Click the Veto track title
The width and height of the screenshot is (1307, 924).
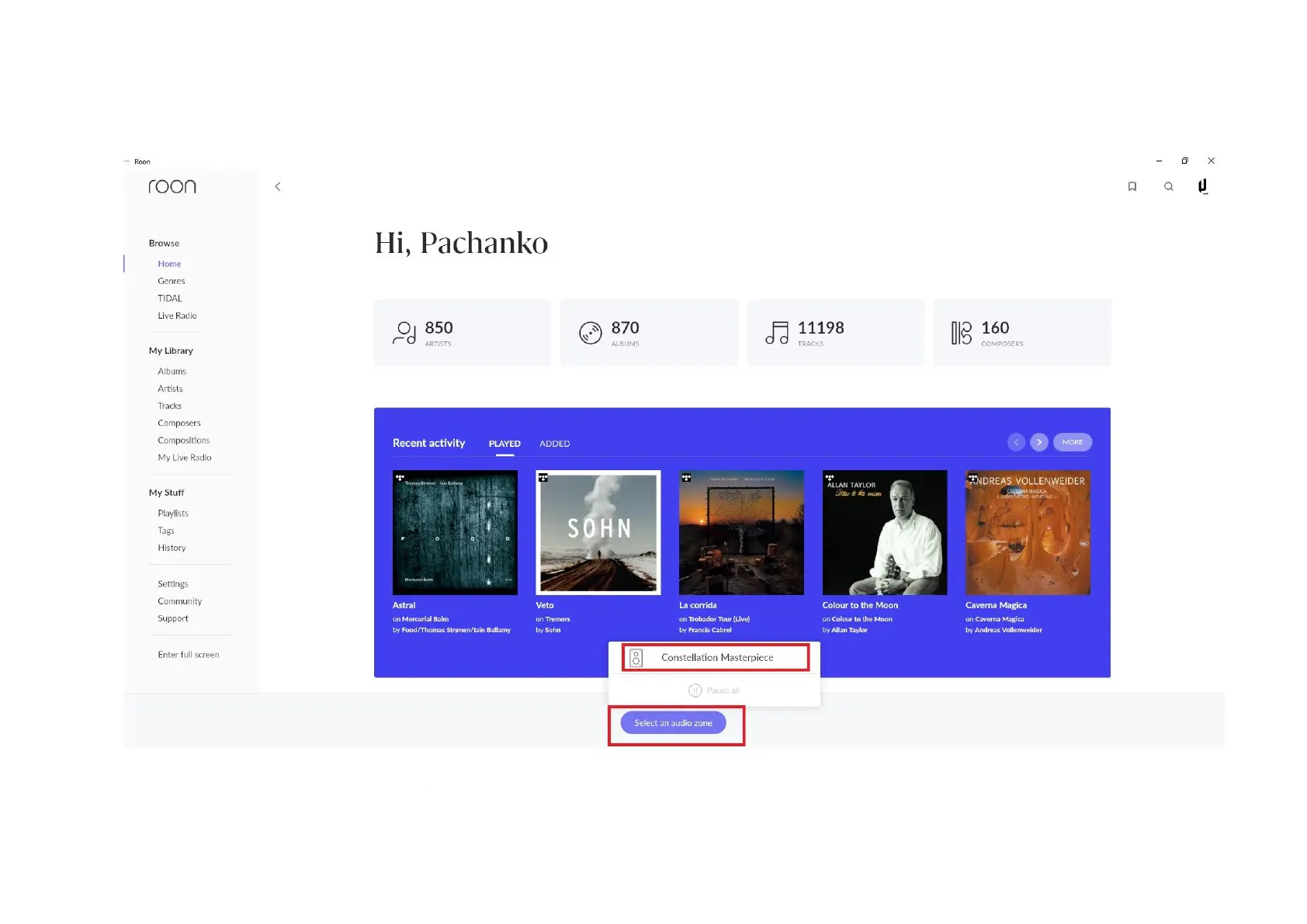coord(545,606)
